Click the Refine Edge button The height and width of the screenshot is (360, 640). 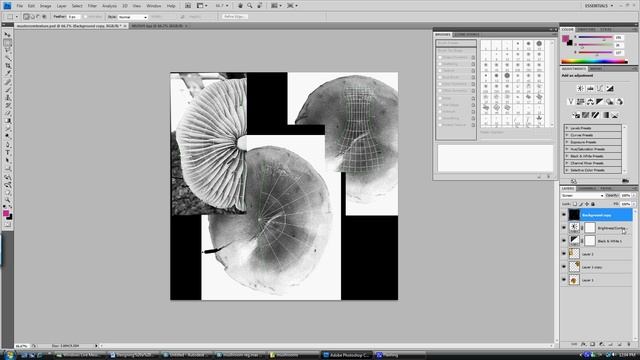click(235, 17)
